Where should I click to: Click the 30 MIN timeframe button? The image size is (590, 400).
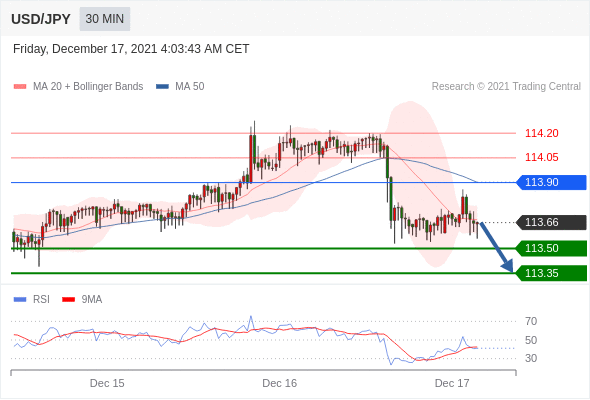(x=105, y=19)
